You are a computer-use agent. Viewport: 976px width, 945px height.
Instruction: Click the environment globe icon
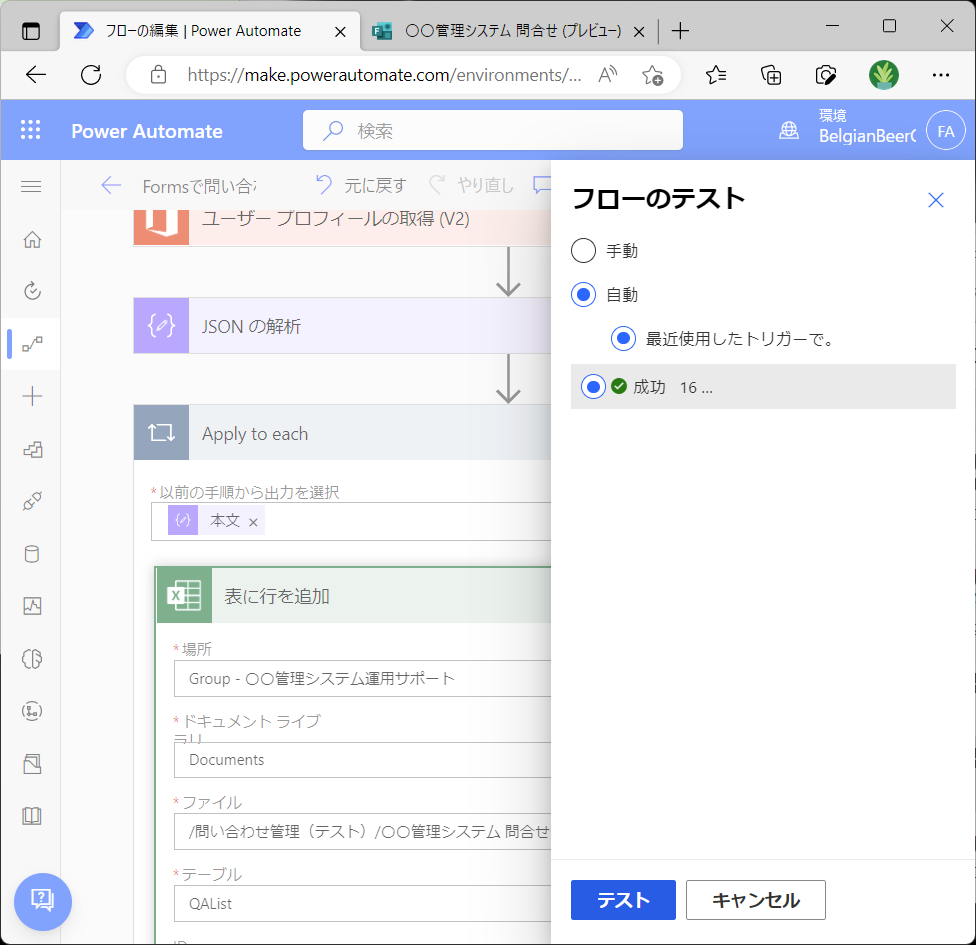(x=789, y=130)
